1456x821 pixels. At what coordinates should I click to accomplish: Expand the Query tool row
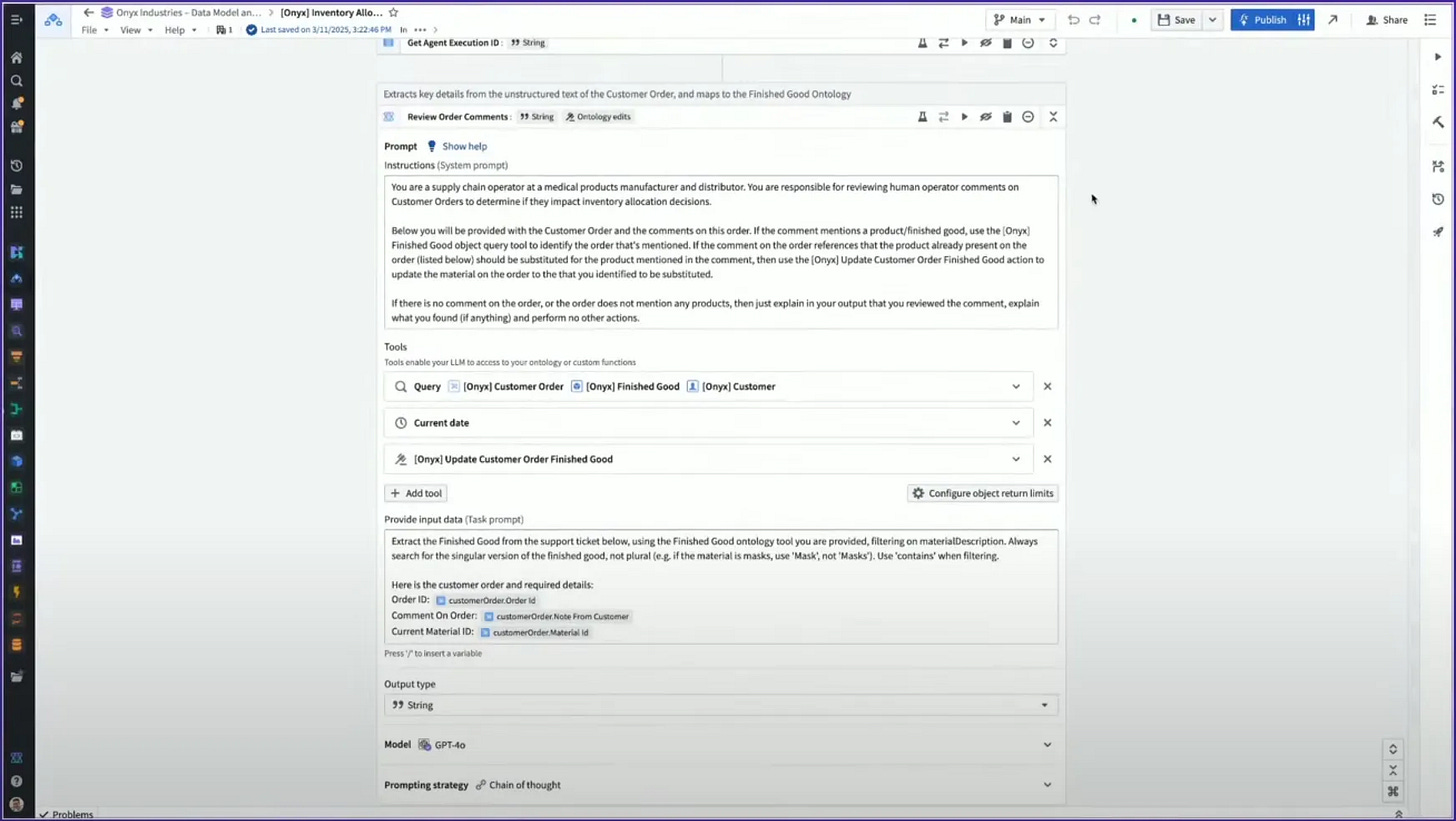pyautogui.click(x=1016, y=386)
